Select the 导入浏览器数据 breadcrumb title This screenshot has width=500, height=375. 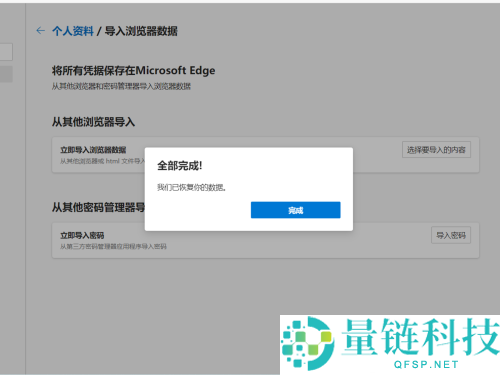point(141,31)
